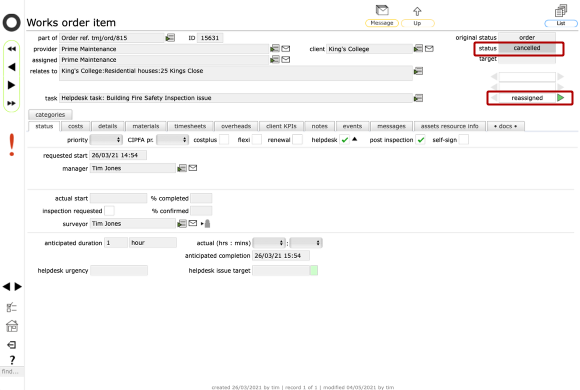This screenshot has height=390, width=580.
Task: Email the assigned Prime Maintenance
Action: pos(286,60)
